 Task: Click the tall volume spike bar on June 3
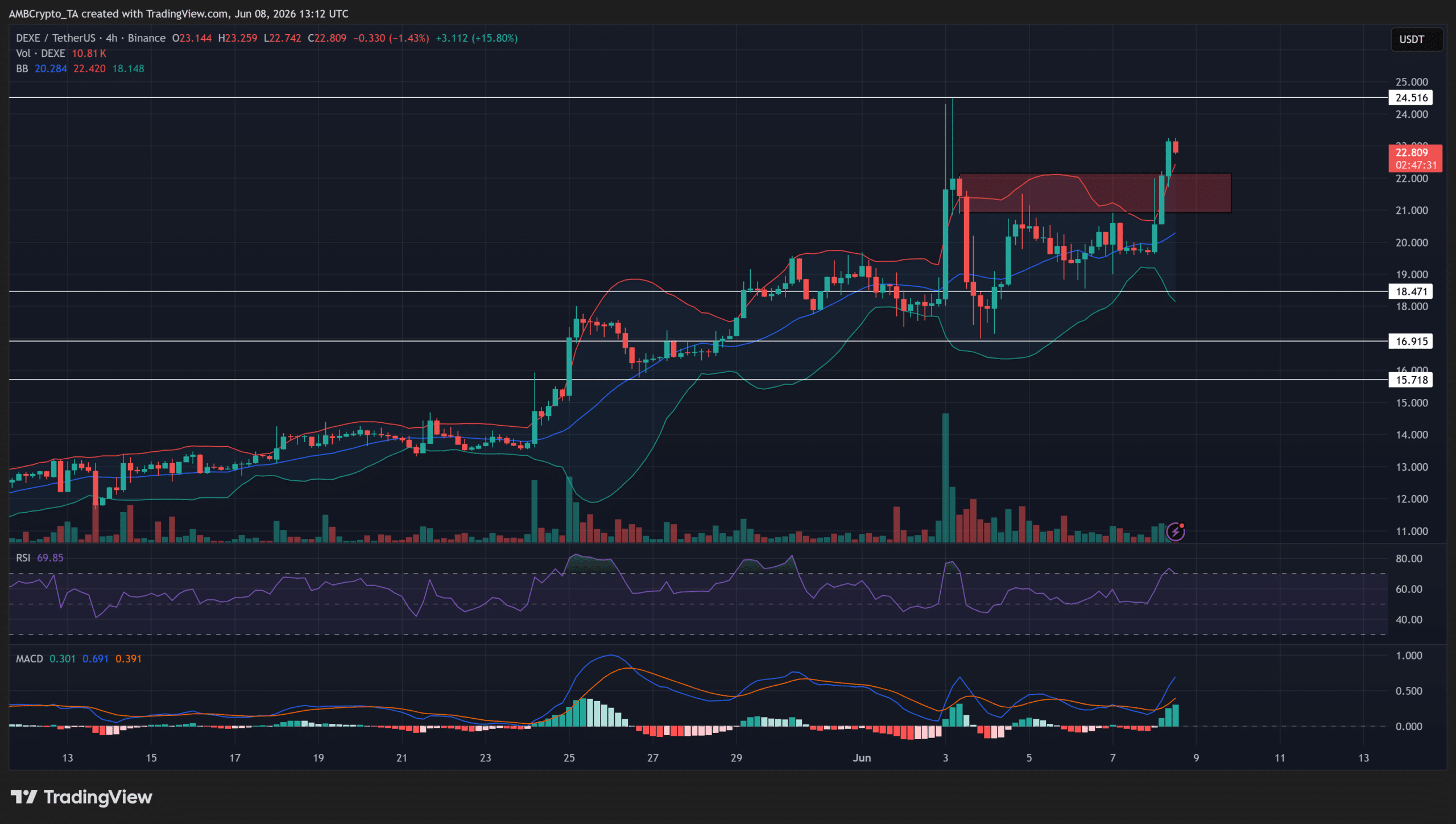[945, 477]
